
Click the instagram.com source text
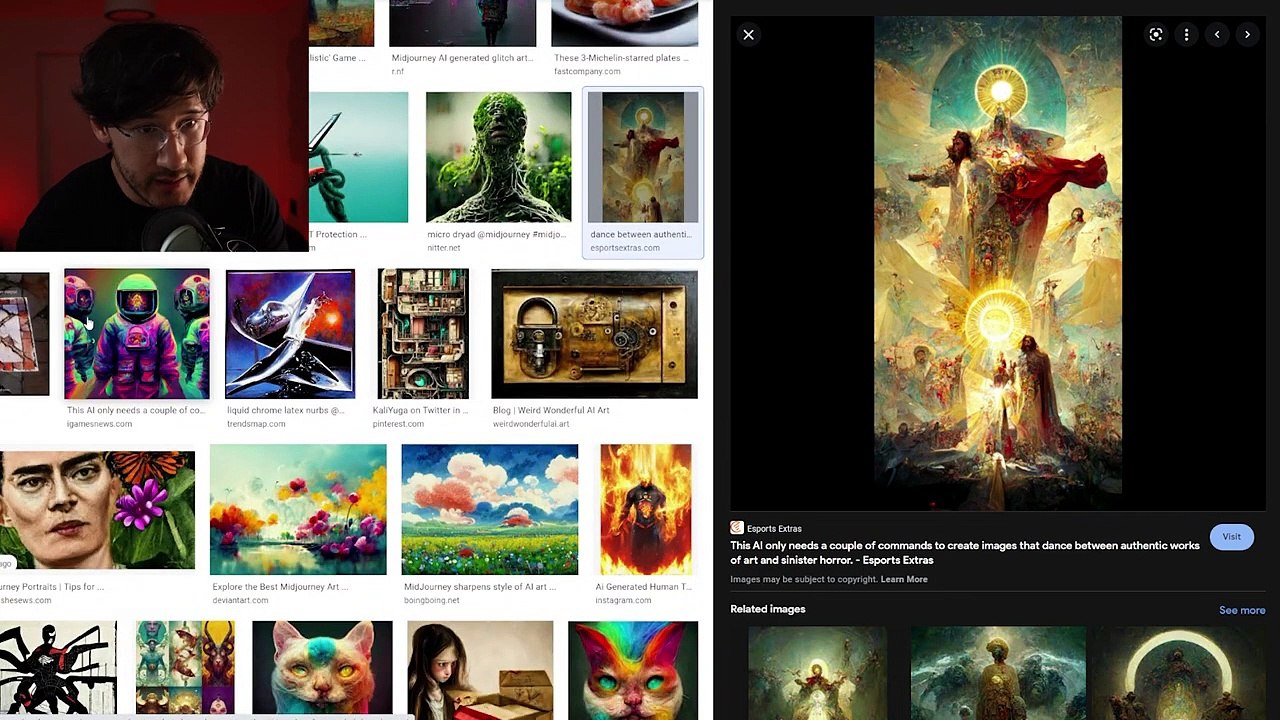623,601
